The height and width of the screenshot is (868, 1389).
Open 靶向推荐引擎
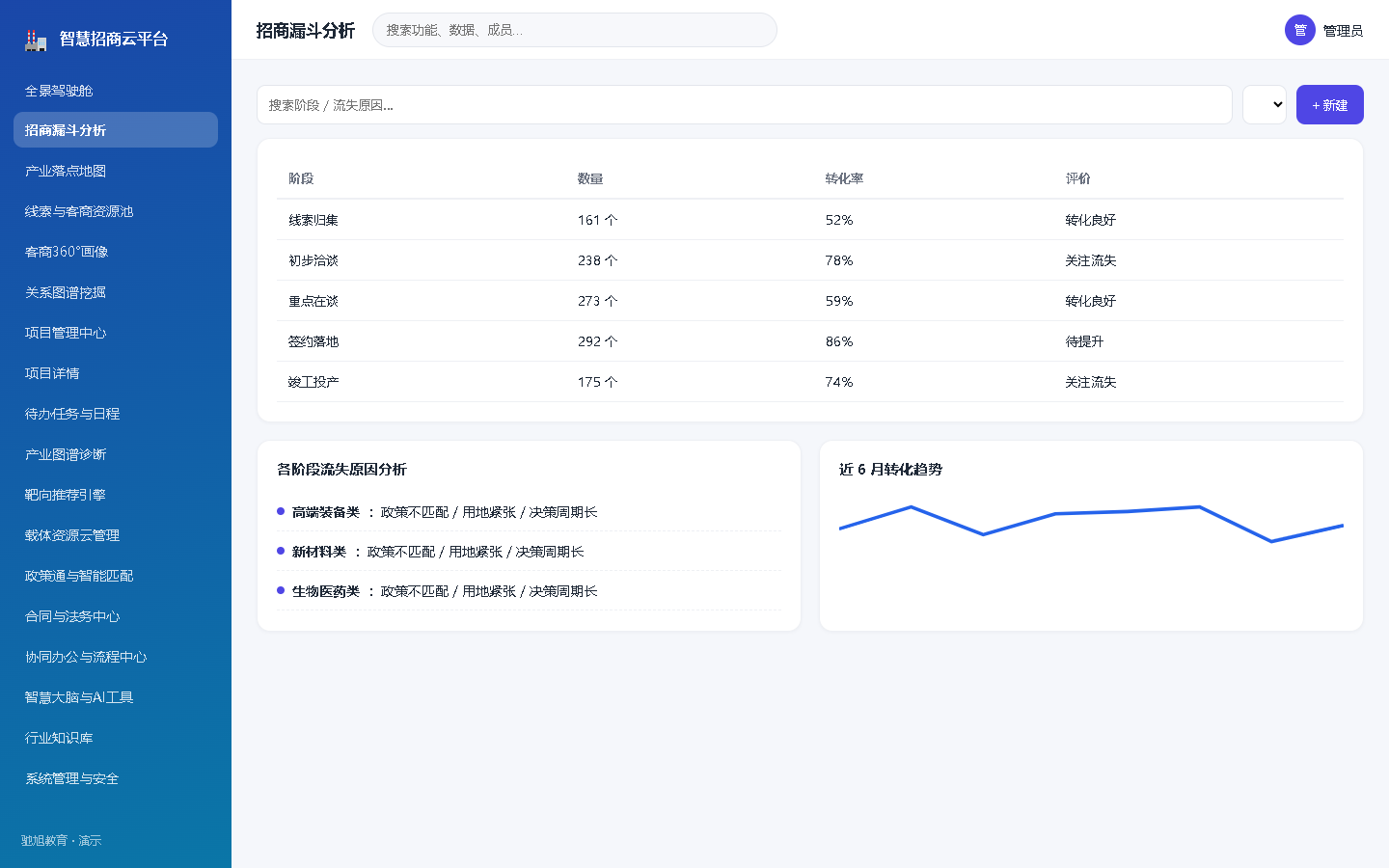pyautogui.click(x=116, y=495)
